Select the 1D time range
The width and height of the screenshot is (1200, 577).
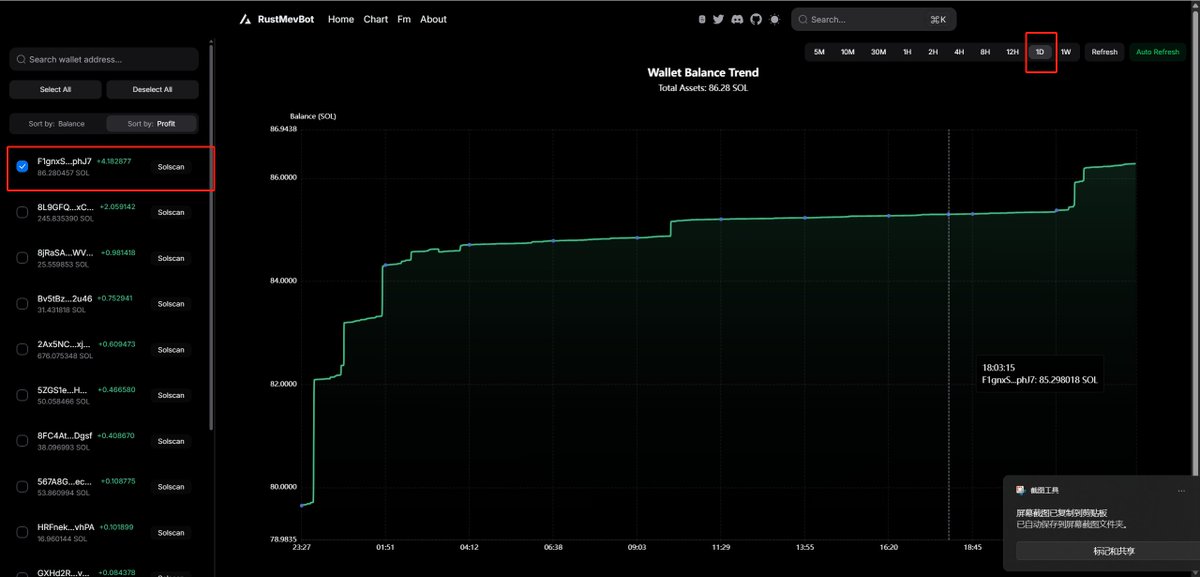click(1040, 52)
